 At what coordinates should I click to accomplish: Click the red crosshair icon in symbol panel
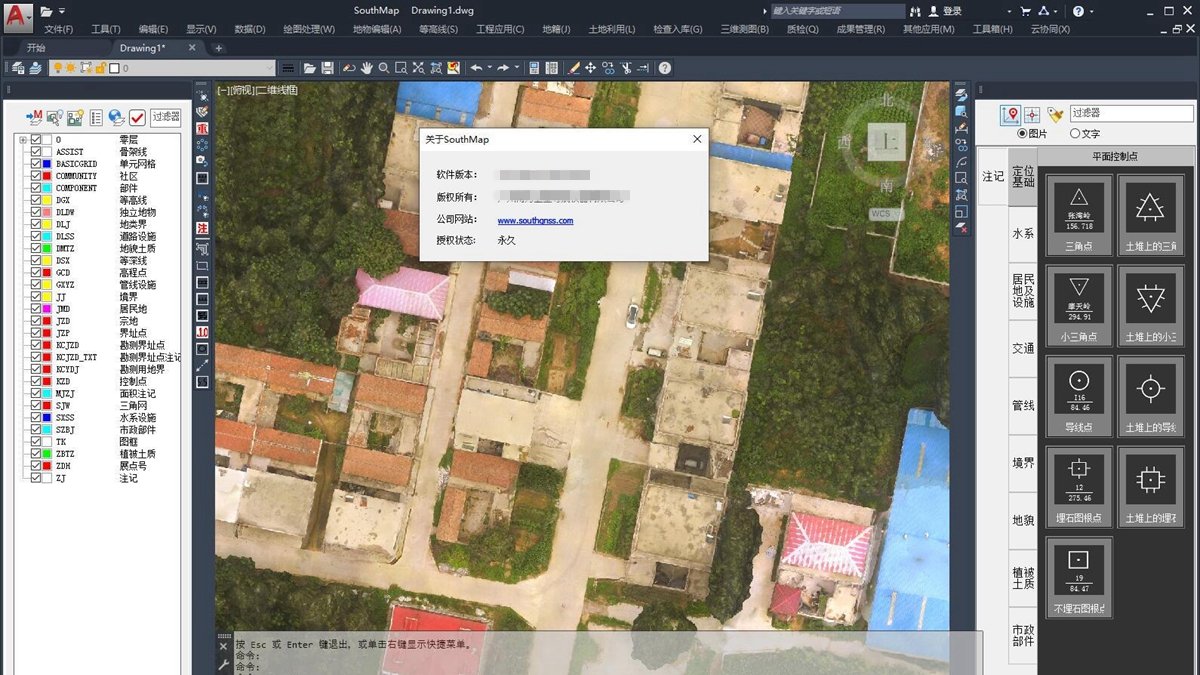(x=1032, y=114)
